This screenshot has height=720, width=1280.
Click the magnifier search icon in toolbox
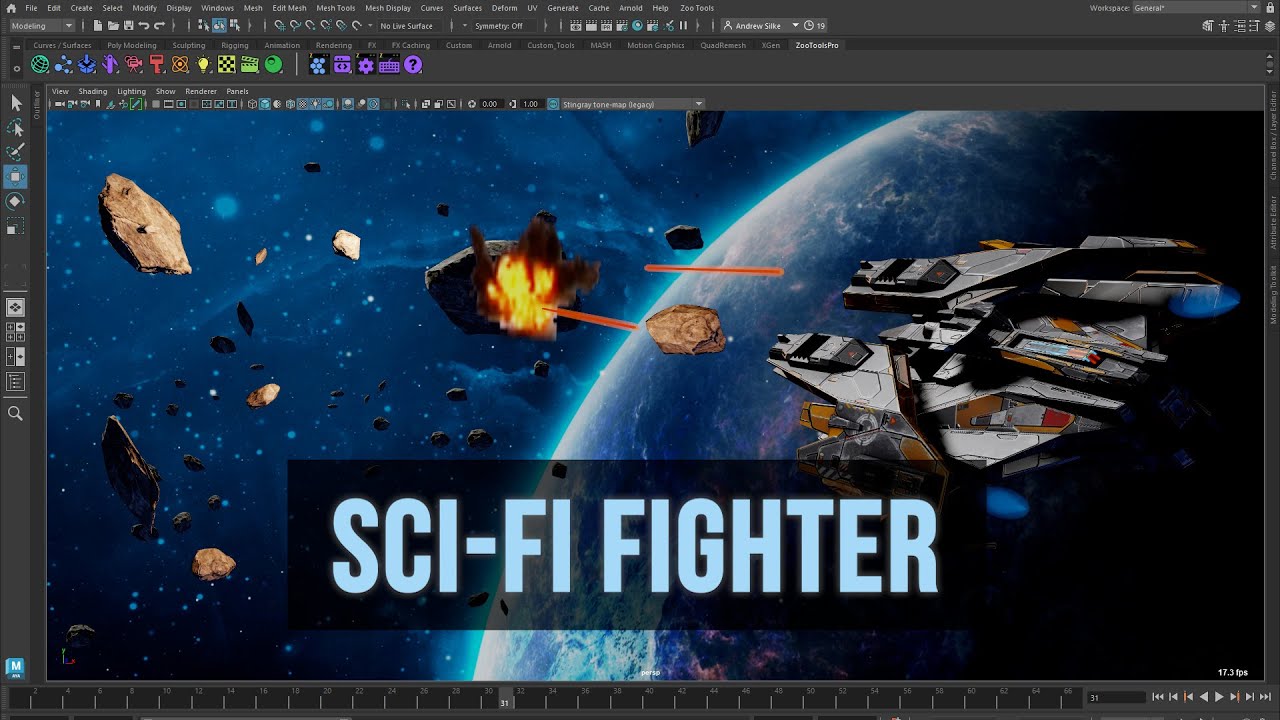coord(16,413)
